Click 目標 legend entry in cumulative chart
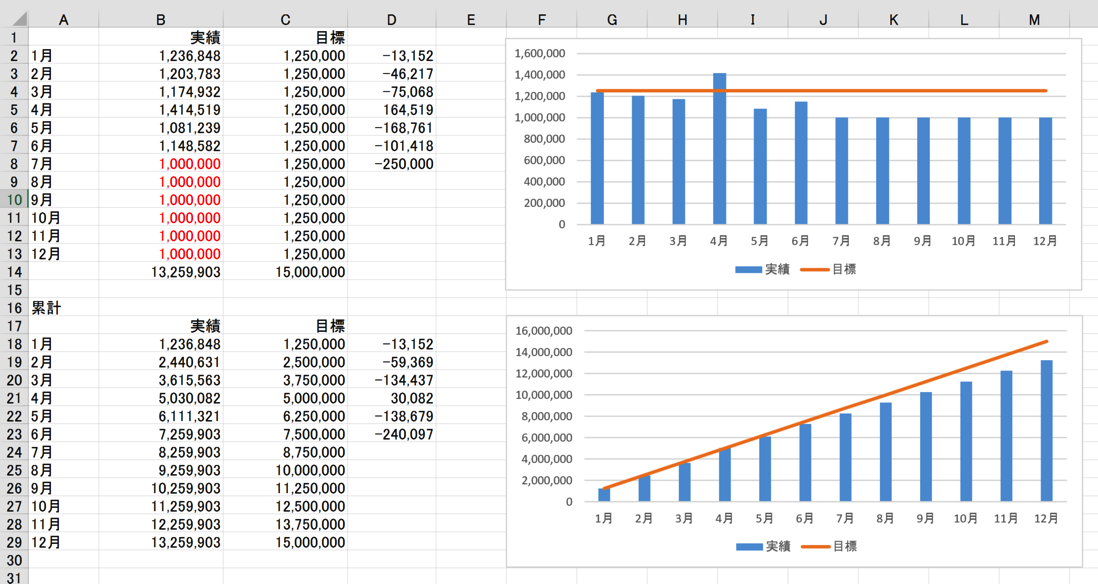The width and height of the screenshot is (1098, 584). [829, 546]
